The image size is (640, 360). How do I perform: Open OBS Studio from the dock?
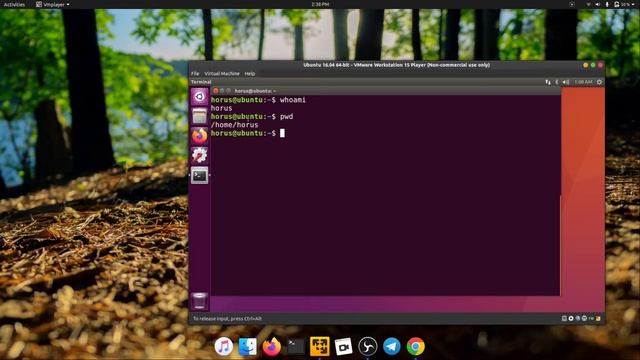pos(367,347)
